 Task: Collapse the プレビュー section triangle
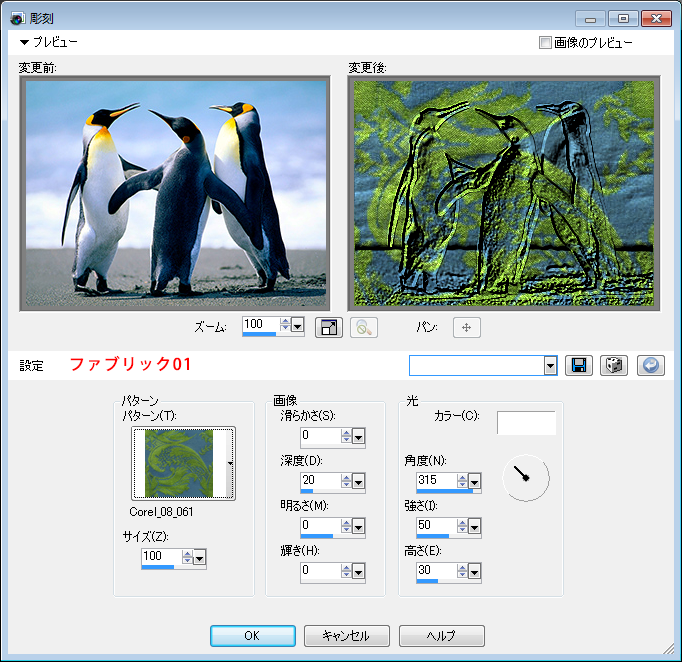24,43
